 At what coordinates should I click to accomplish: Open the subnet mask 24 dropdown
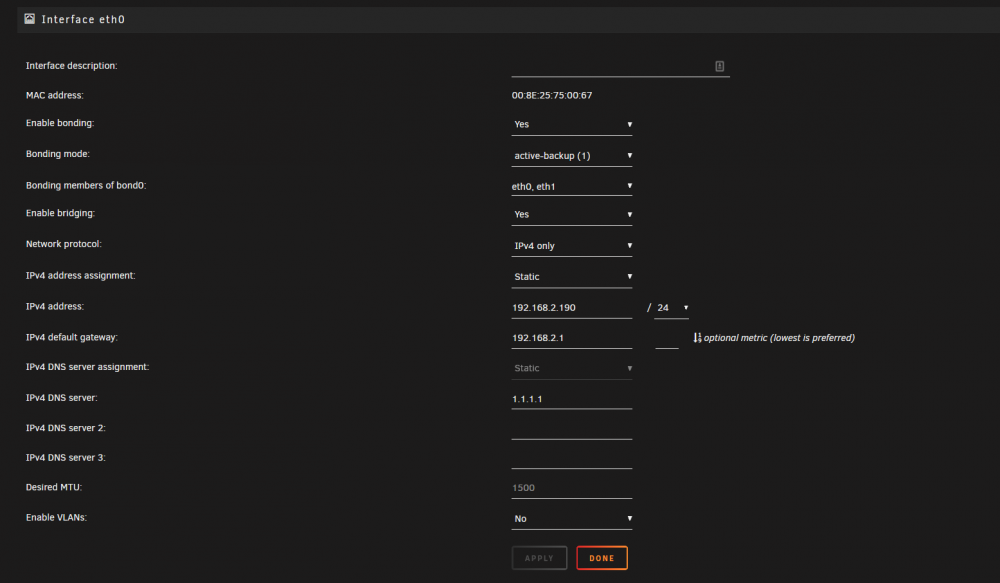(x=672, y=308)
